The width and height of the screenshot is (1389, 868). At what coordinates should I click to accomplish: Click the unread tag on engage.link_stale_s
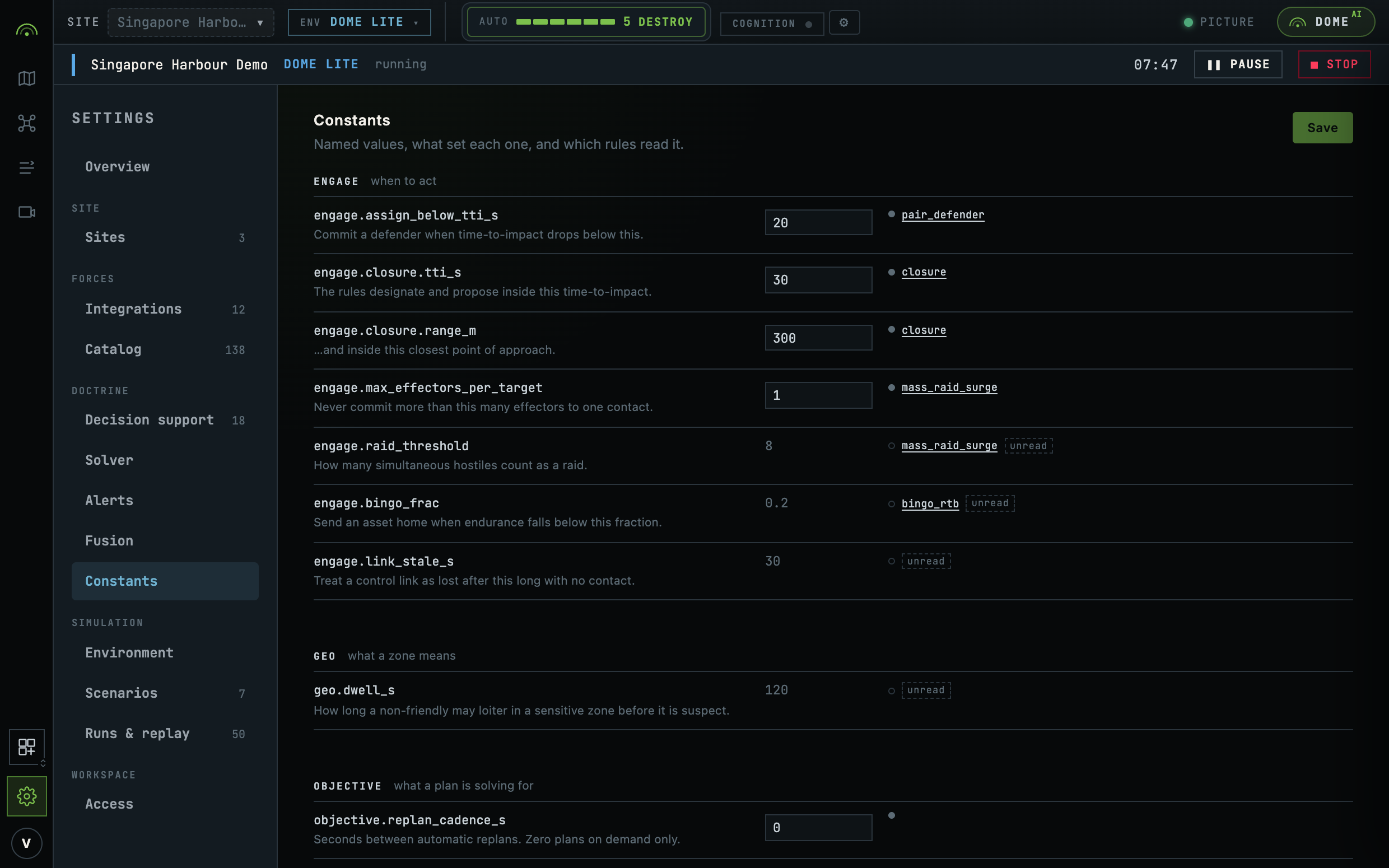(x=926, y=561)
